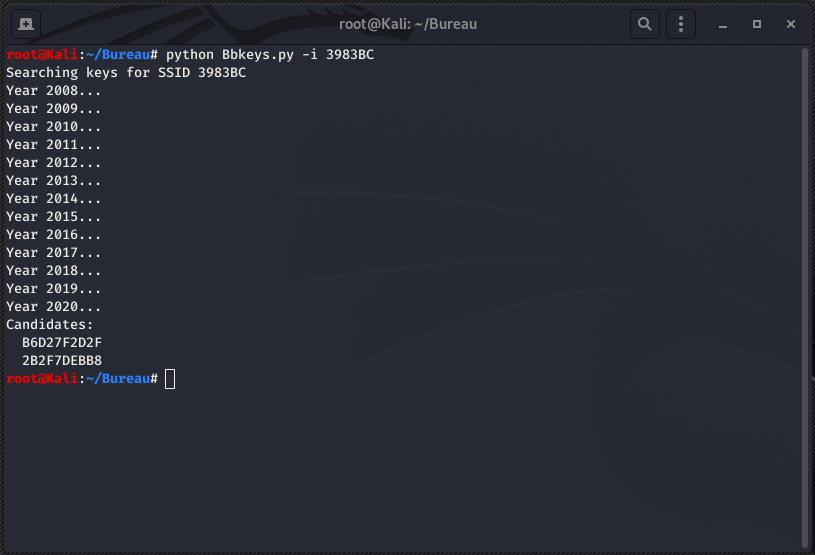
Task: Click the top red root@Kali prompt
Action: (42, 55)
